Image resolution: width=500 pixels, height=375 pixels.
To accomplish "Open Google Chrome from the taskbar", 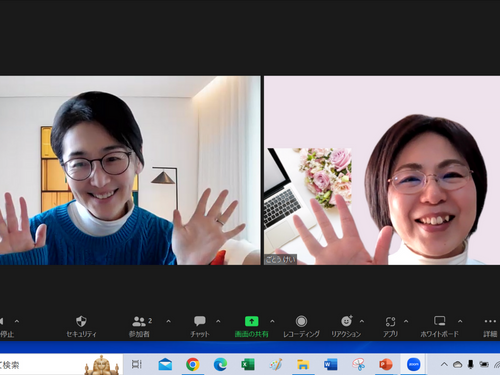I will click(x=193, y=364).
